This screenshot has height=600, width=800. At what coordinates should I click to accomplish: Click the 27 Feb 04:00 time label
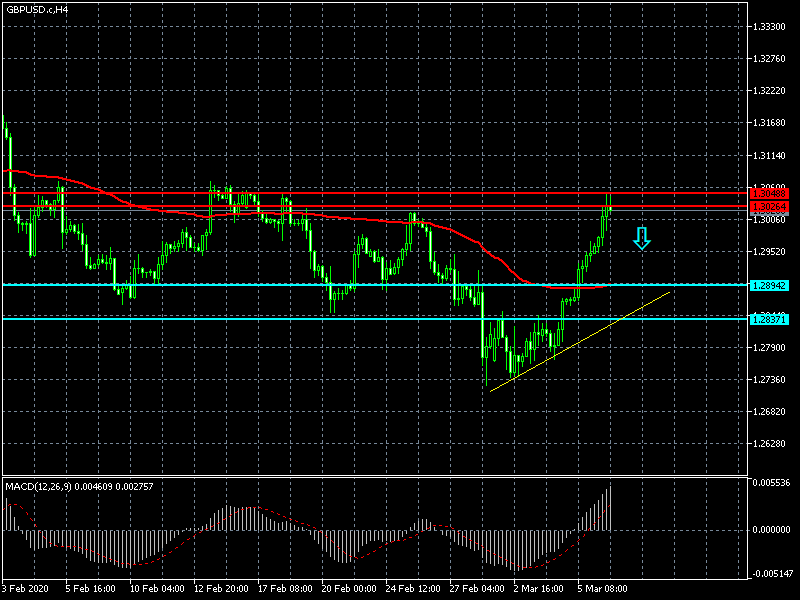click(475, 590)
